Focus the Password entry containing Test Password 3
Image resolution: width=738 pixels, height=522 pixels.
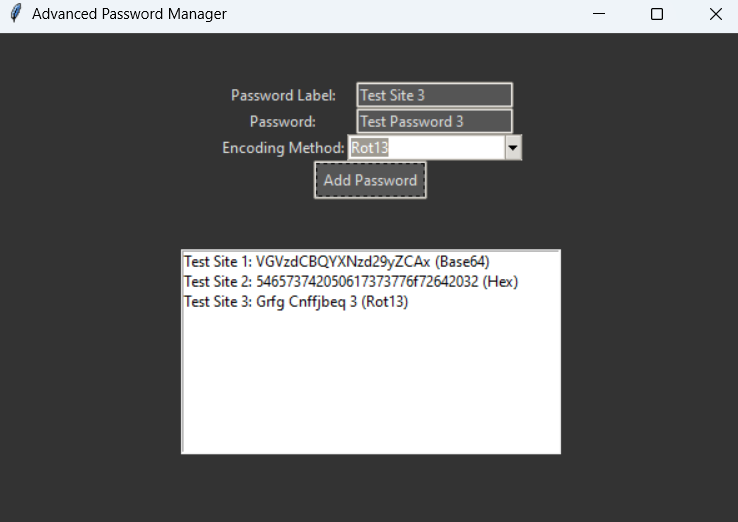point(434,121)
